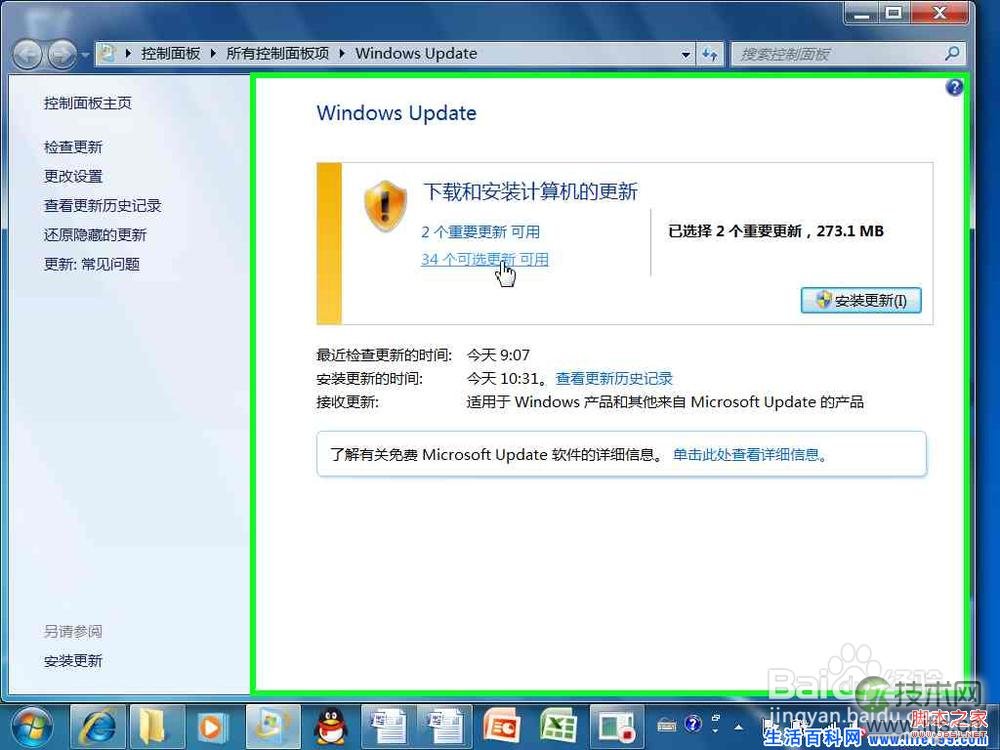This screenshot has width=1000, height=750.
Task: Open 查看更新历史记录 link beside install time
Action: 614,378
